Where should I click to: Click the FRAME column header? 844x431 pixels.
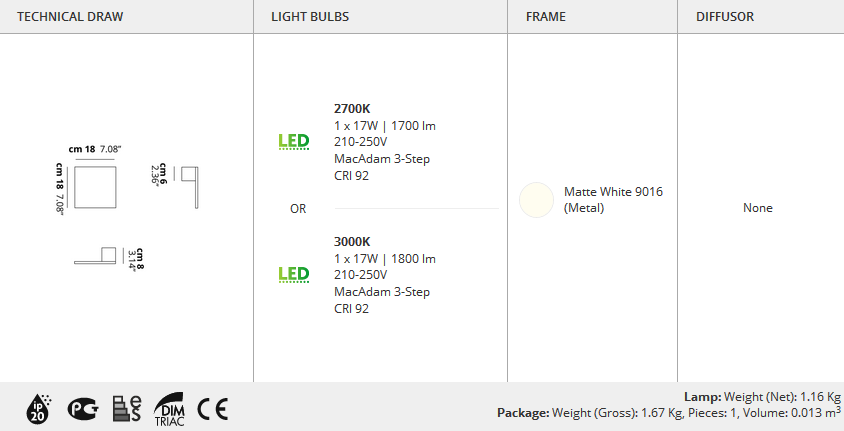point(546,17)
